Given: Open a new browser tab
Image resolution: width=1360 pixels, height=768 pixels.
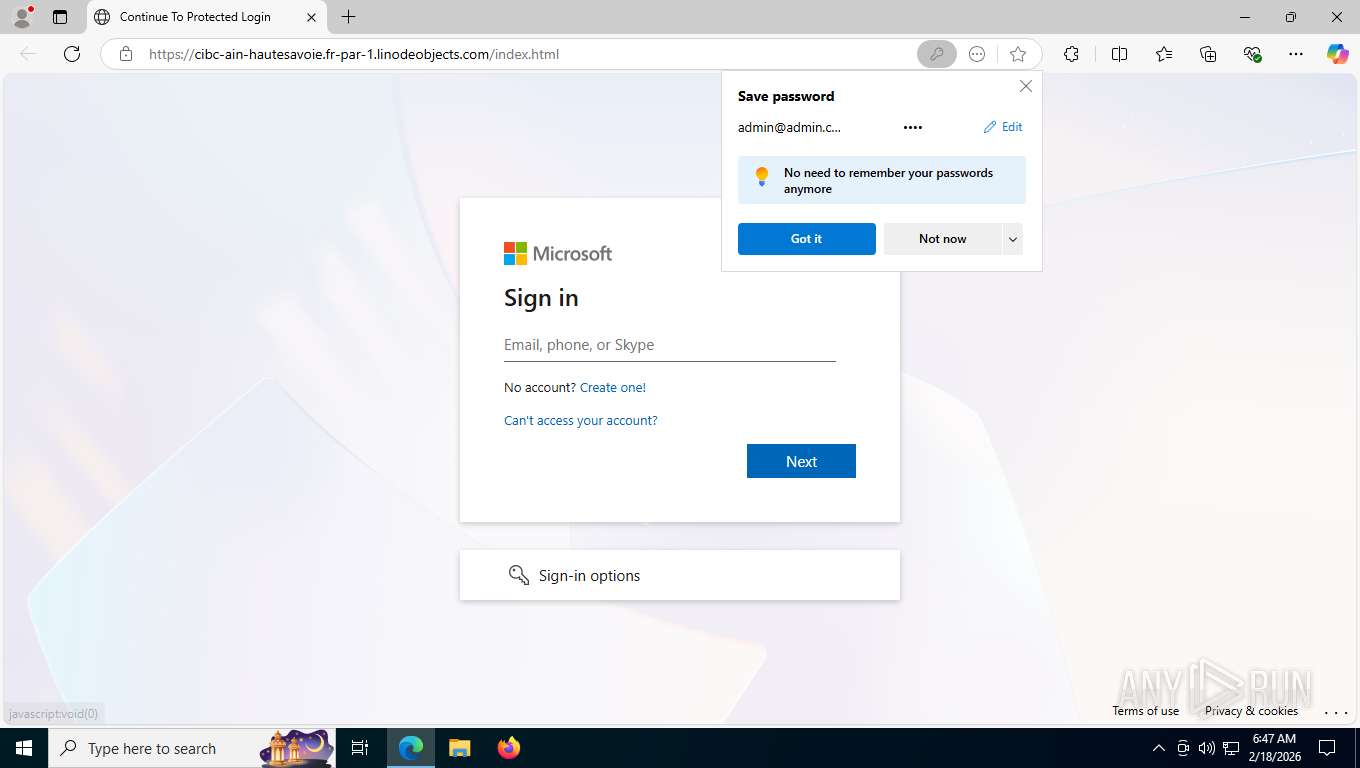Looking at the screenshot, I should 348,17.
